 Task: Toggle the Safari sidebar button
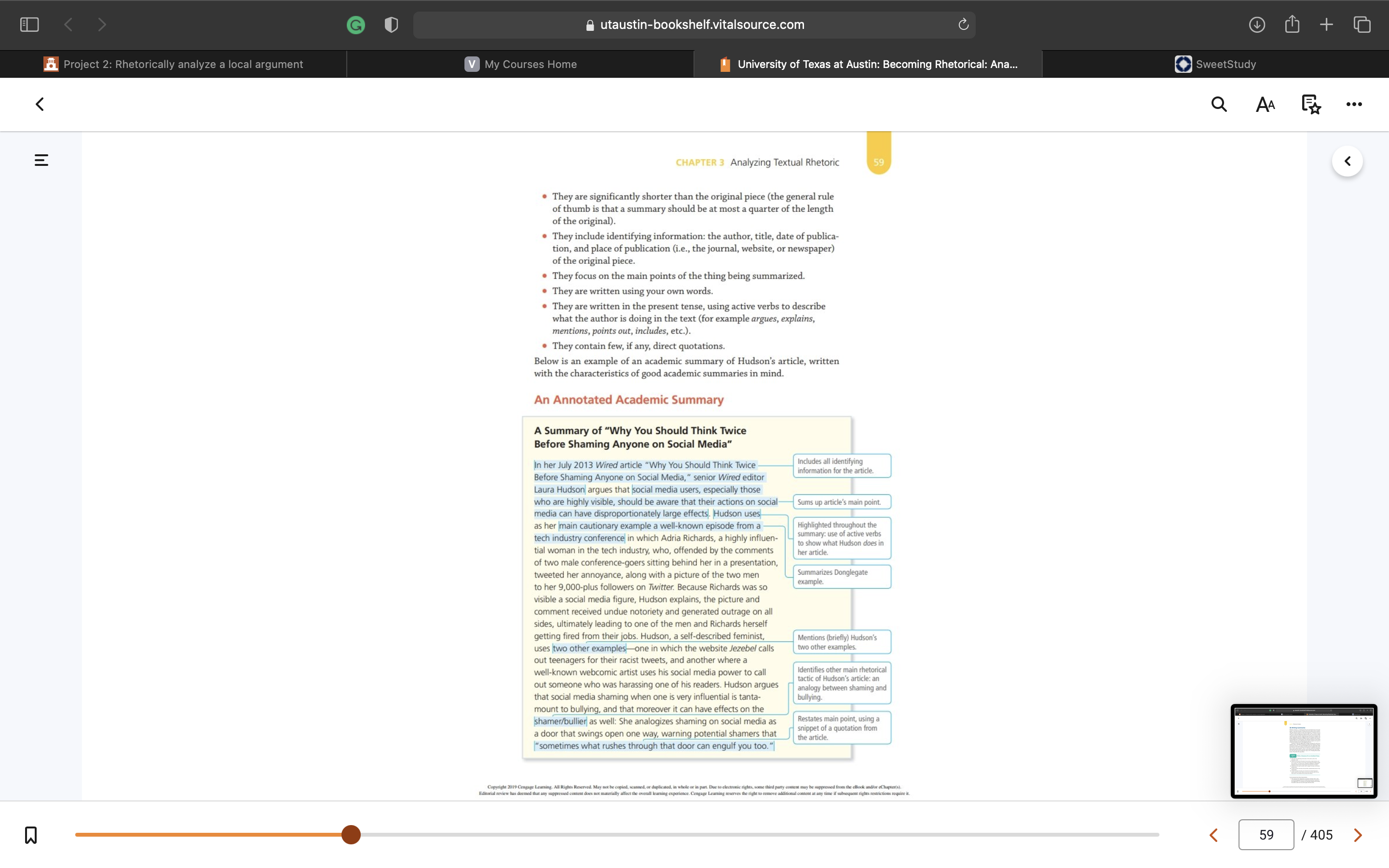click(x=29, y=25)
